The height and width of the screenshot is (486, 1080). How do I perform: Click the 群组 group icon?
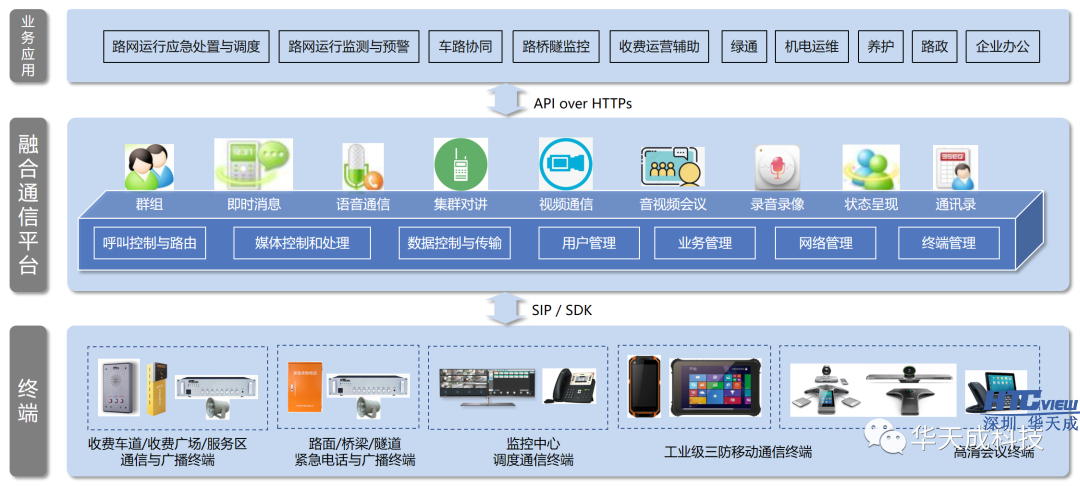pos(149,166)
